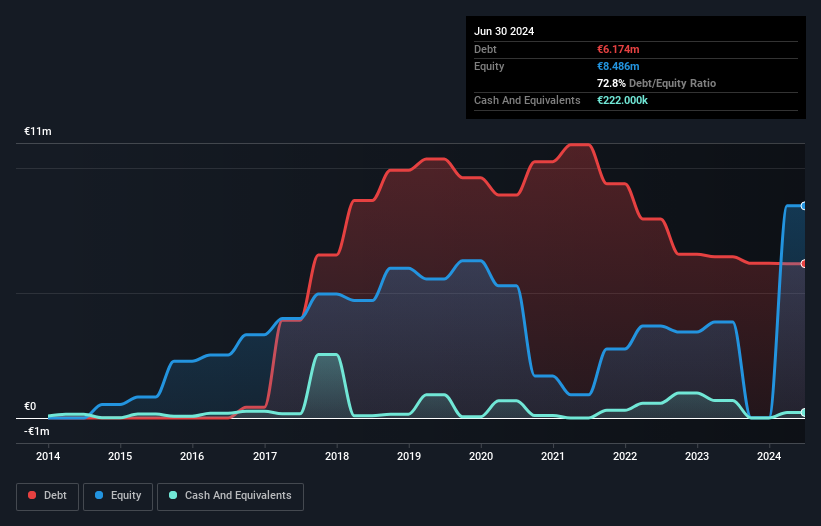This screenshot has height=526, width=821.
Task: Click the red Debt legend dot
Action: click(32, 495)
